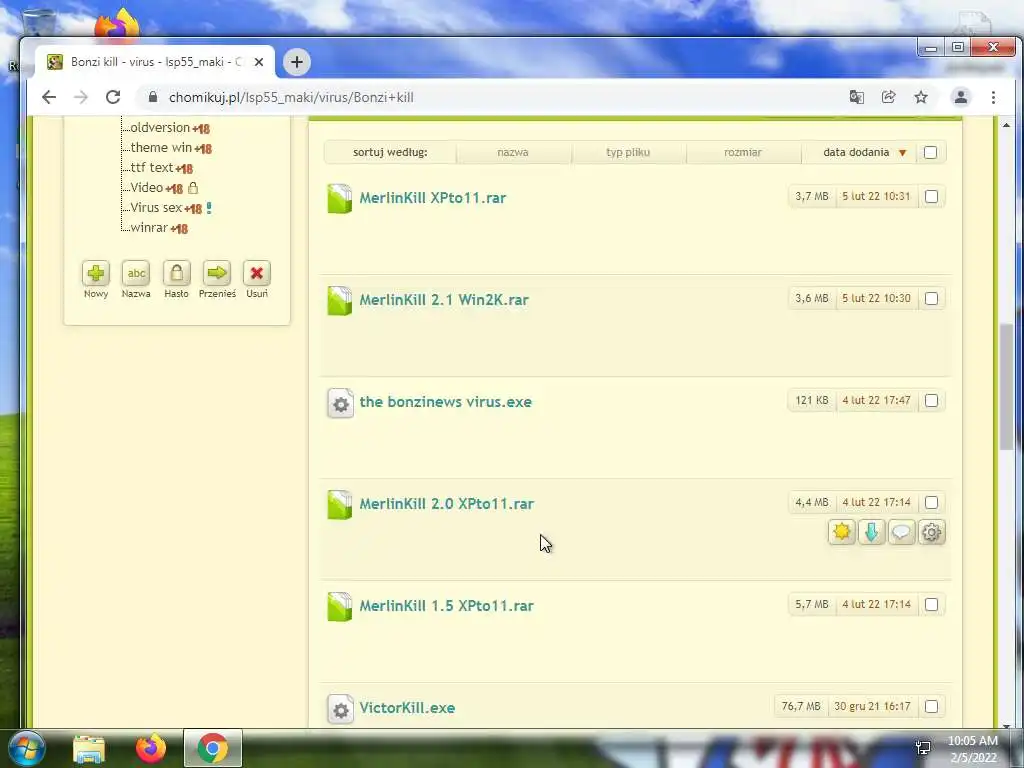Check the box for MerlinKill 2.1 Win2K.rar
The height and width of the screenshot is (768, 1024).
coord(932,298)
